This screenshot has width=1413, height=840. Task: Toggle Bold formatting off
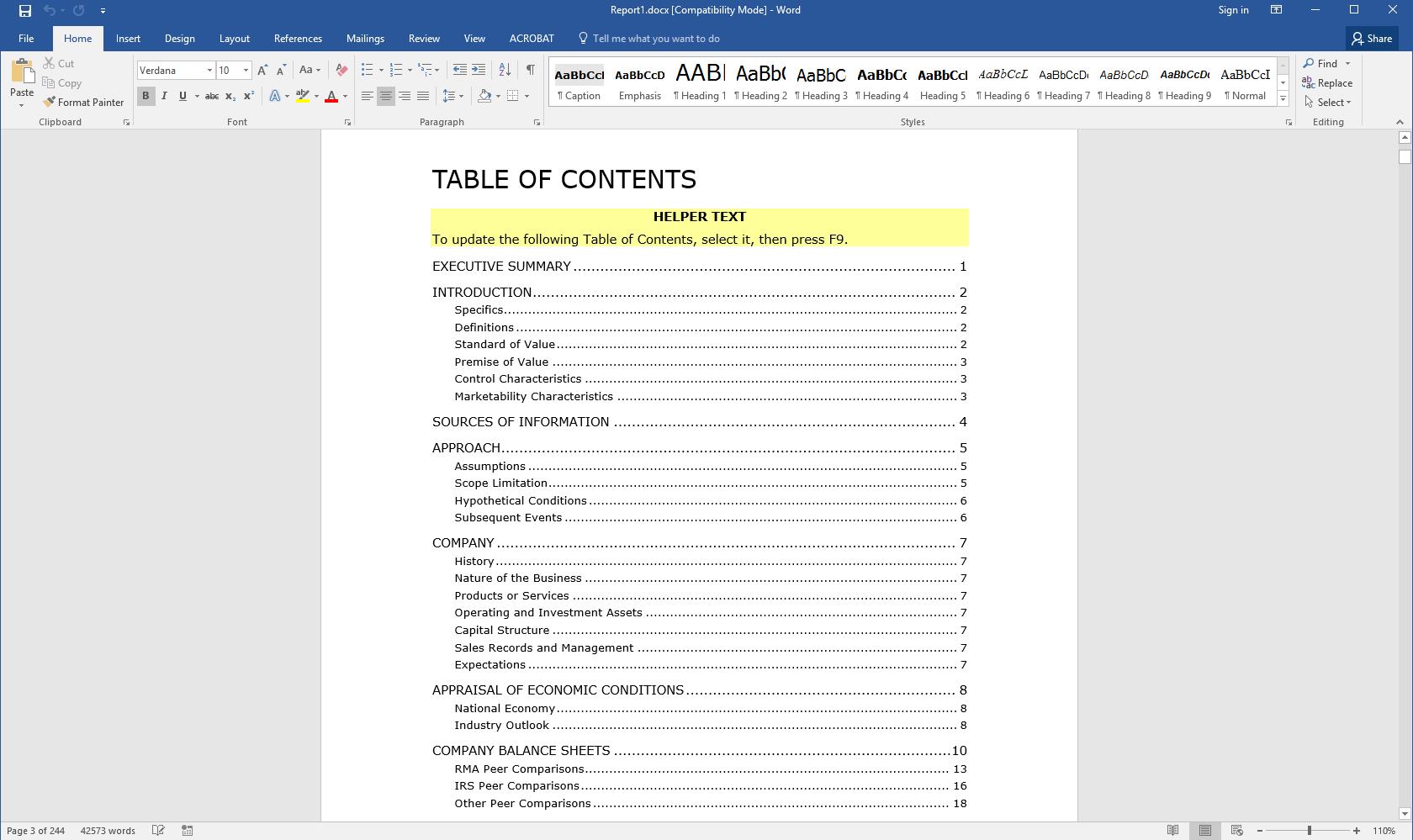tap(146, 96)
